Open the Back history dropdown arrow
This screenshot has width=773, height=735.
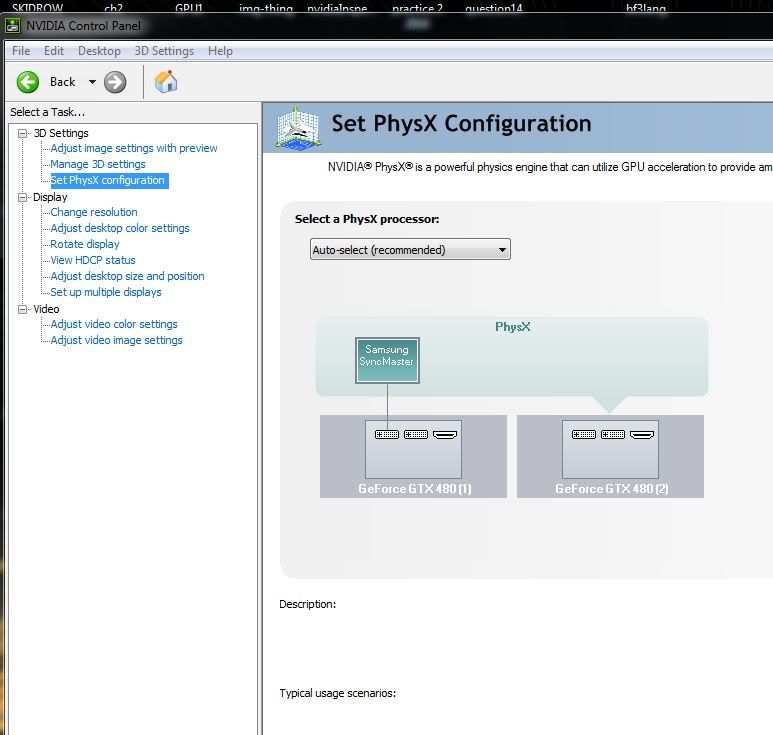pos(92,82)
